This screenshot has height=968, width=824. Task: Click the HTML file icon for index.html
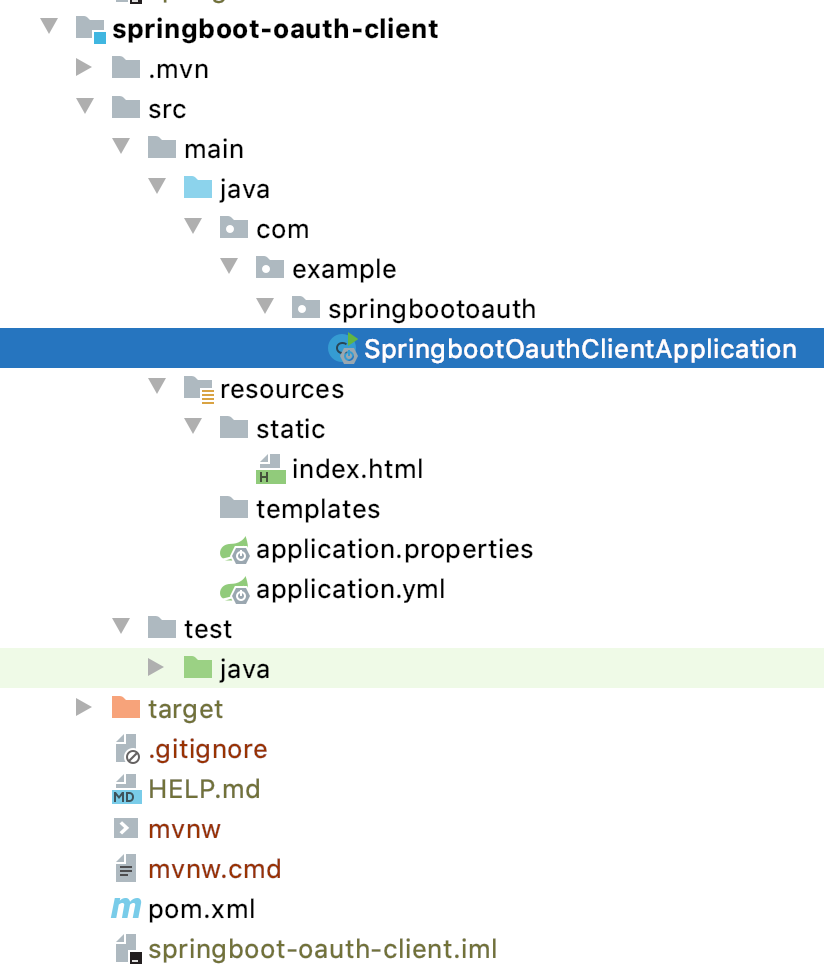[270, 469]
